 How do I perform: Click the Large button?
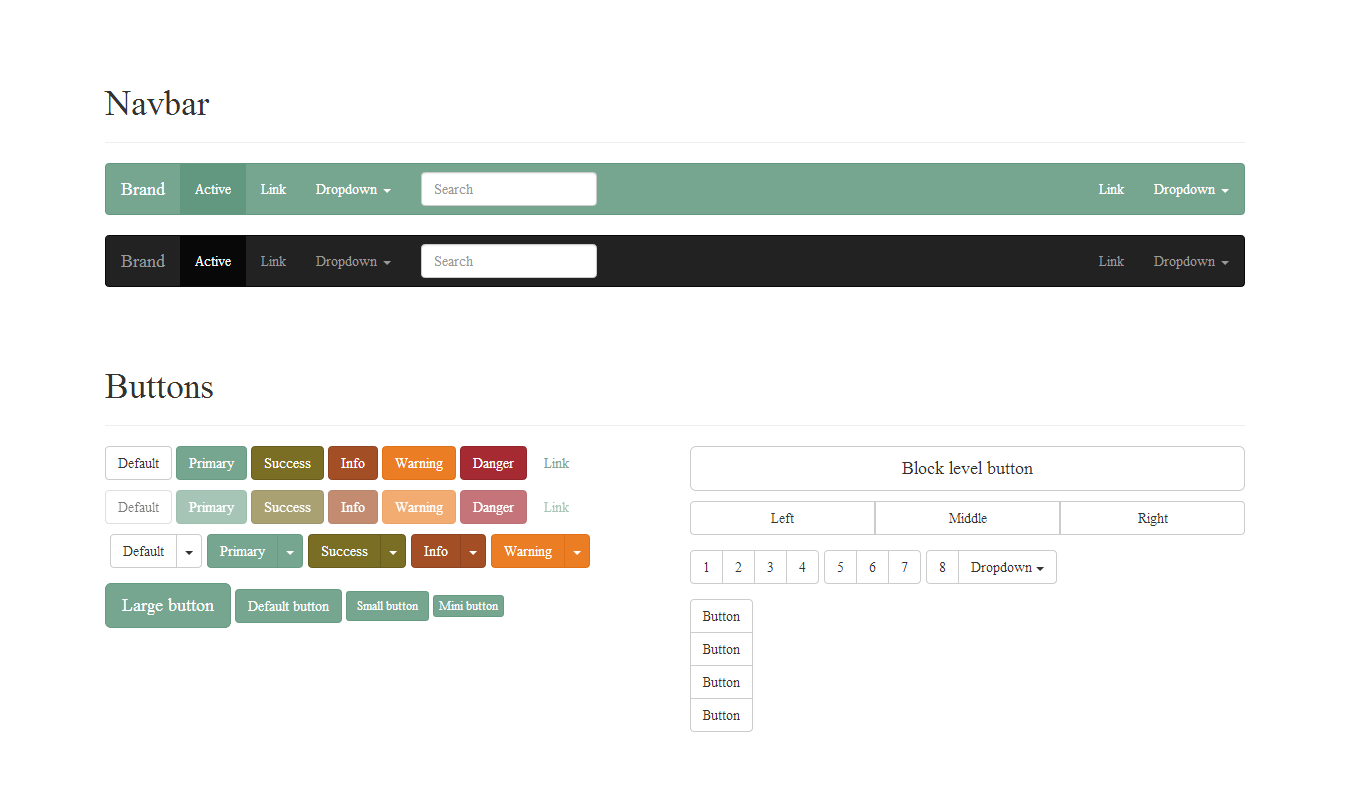coord(168,605)
